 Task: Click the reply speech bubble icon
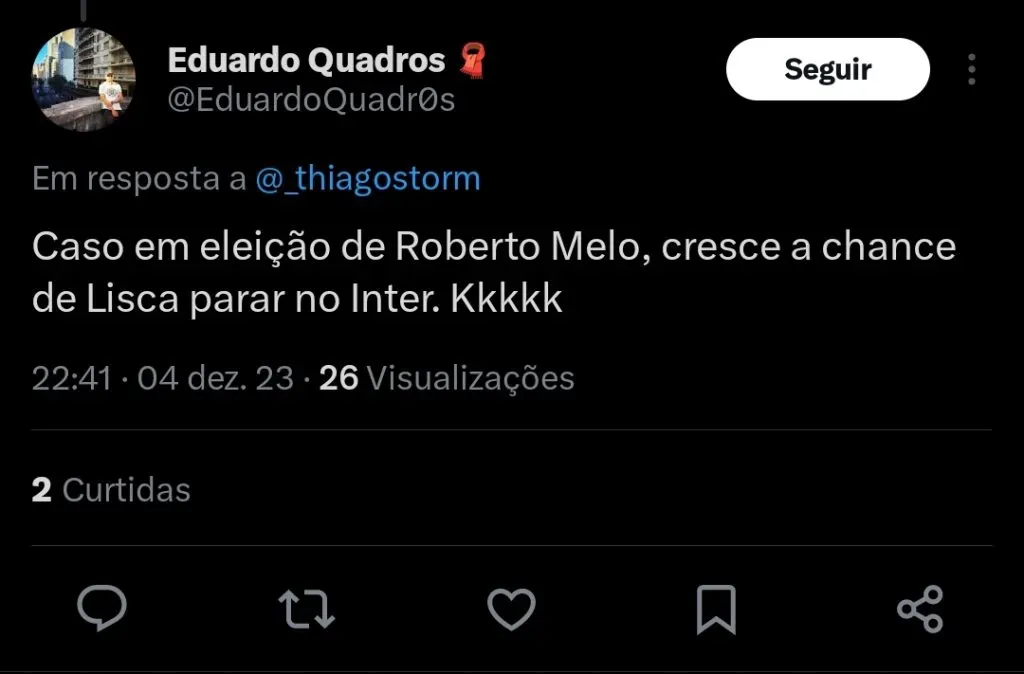click(x=102, y=608)
